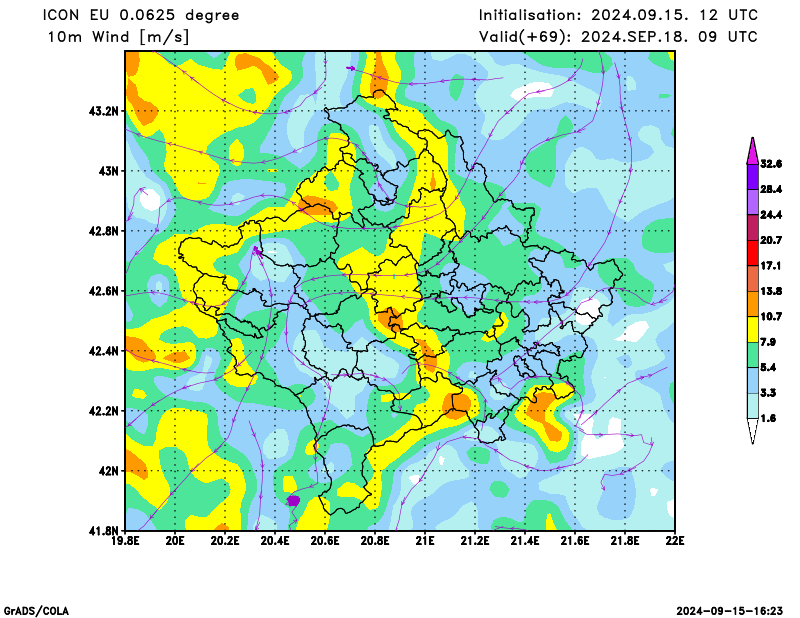This screenshot has width=800, height=618.
Task: Select the light purple legend swatch below 28.4
Action: (x=753, y=202)
